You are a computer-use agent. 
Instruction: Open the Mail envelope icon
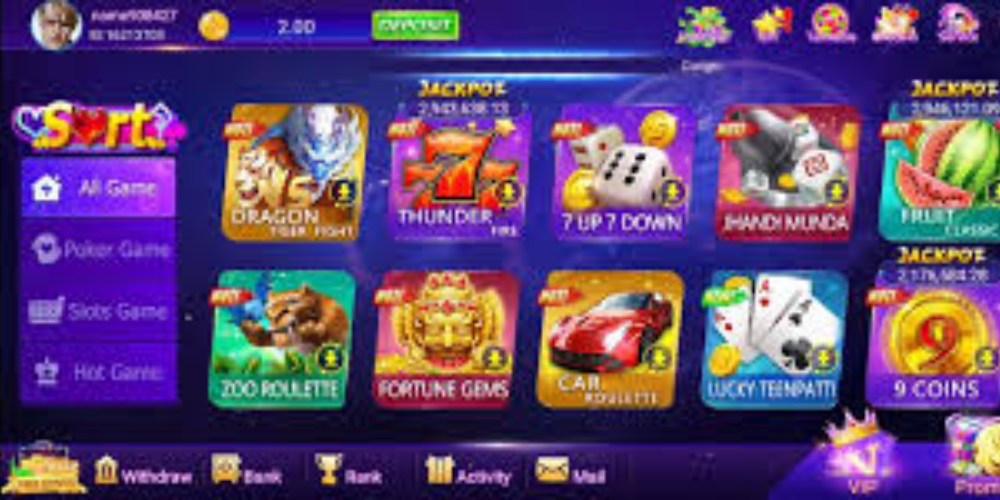click(552, 469)
